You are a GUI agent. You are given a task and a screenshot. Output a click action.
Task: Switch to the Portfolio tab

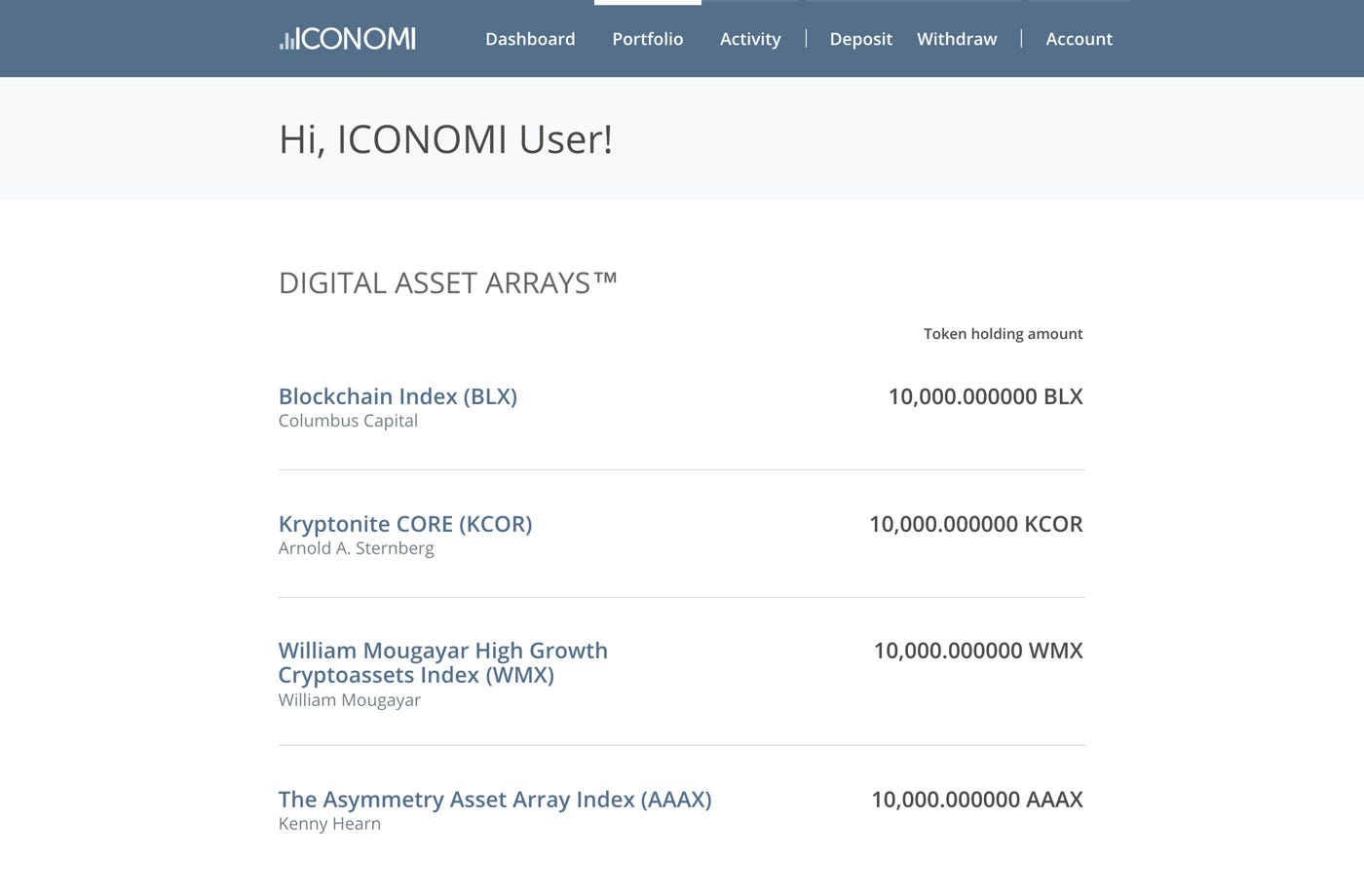648,39
